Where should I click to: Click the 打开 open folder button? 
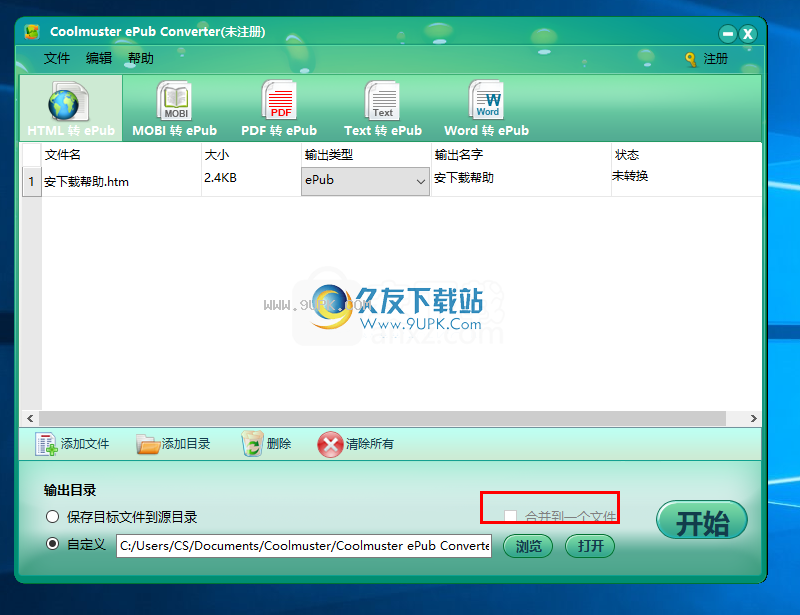click(590, 546)
